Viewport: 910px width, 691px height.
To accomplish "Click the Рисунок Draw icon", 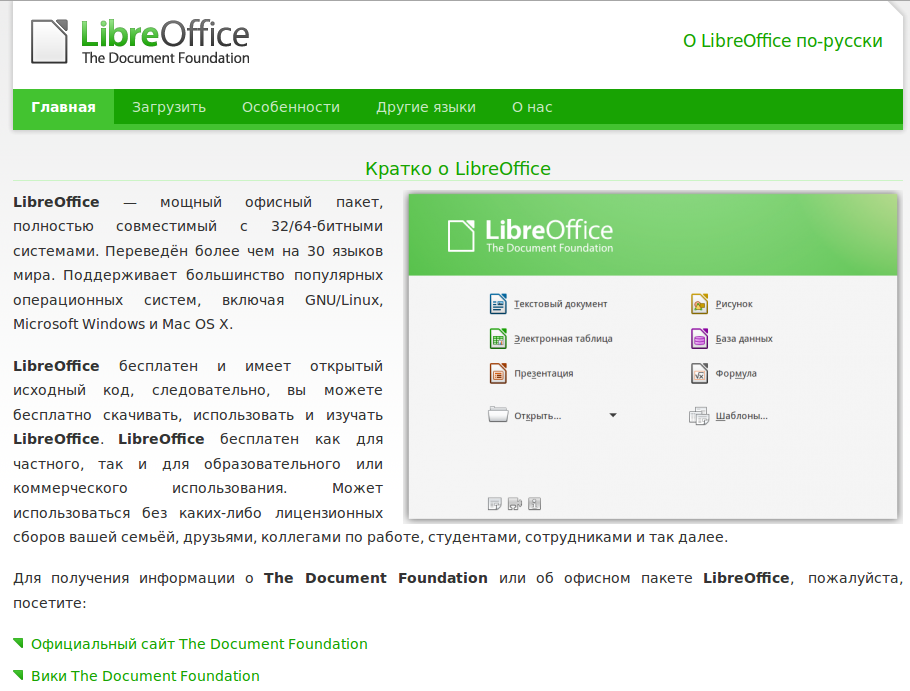I will [700, 304].
